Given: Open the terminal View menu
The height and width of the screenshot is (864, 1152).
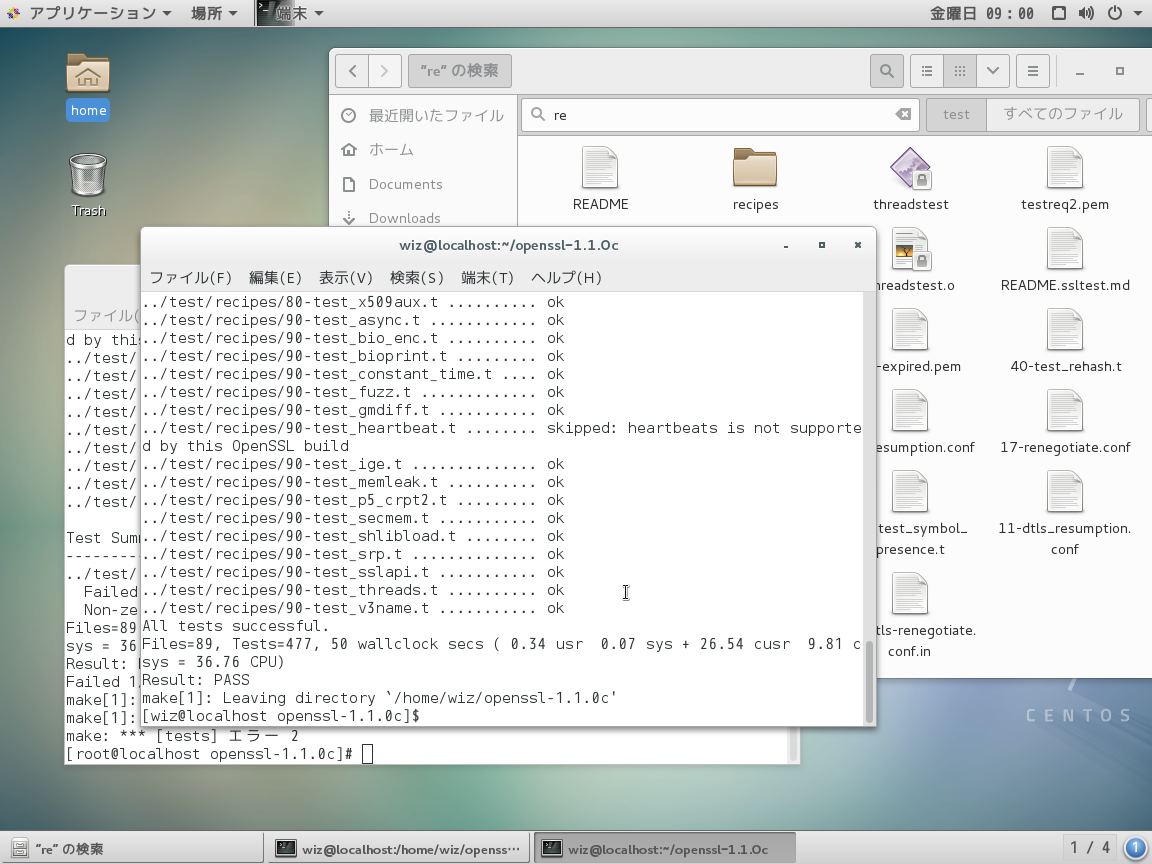Looking at the screenshot, I should pos(345,278).
